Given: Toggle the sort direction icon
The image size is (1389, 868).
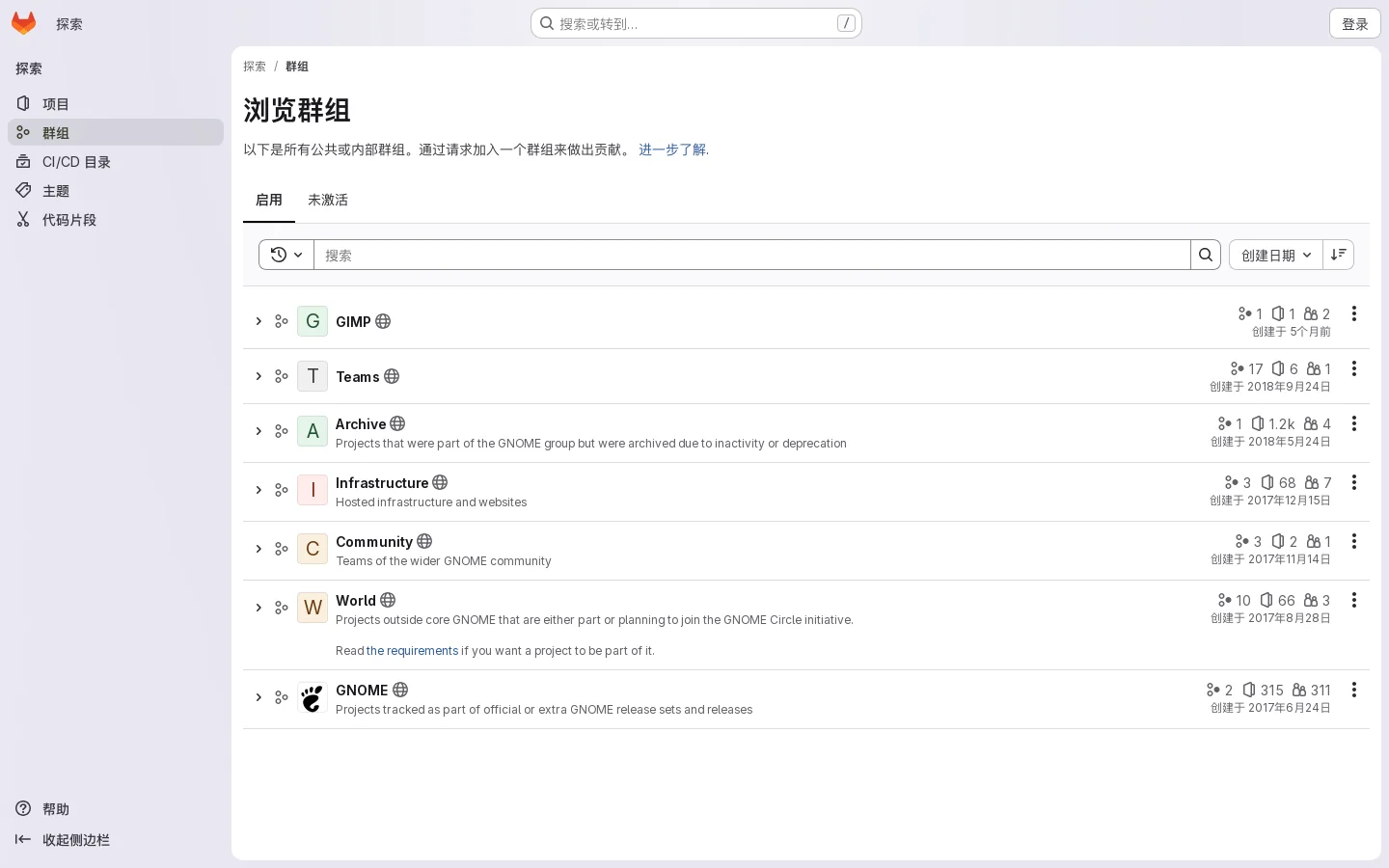Looking at the screenshot, I should pos(1339,255).
